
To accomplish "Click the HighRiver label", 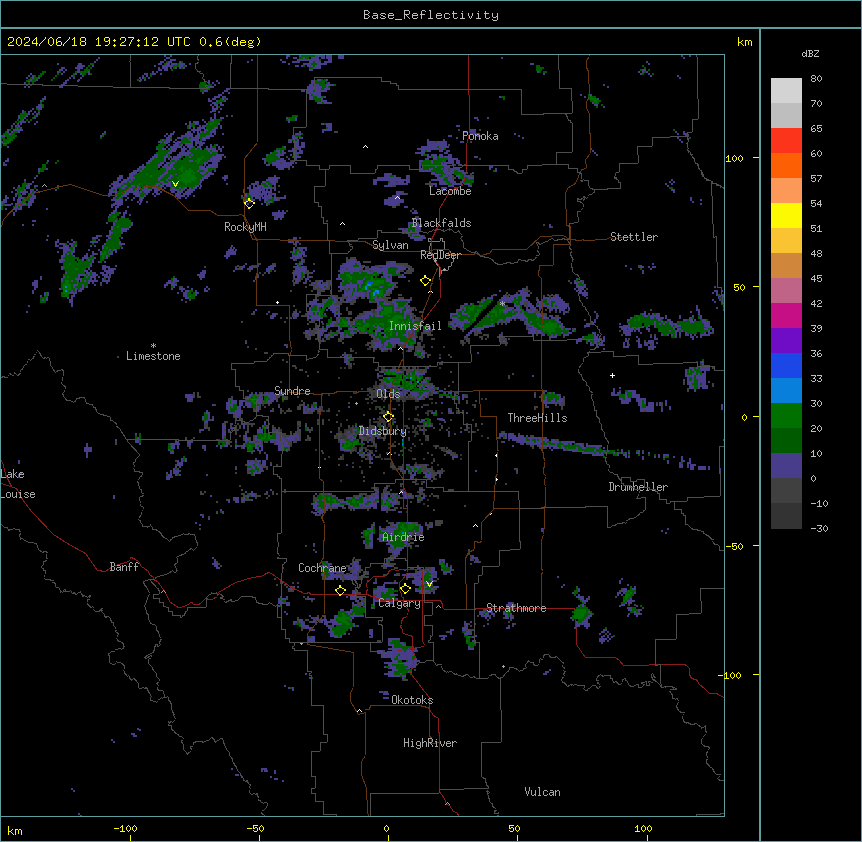I will (430, 743).
